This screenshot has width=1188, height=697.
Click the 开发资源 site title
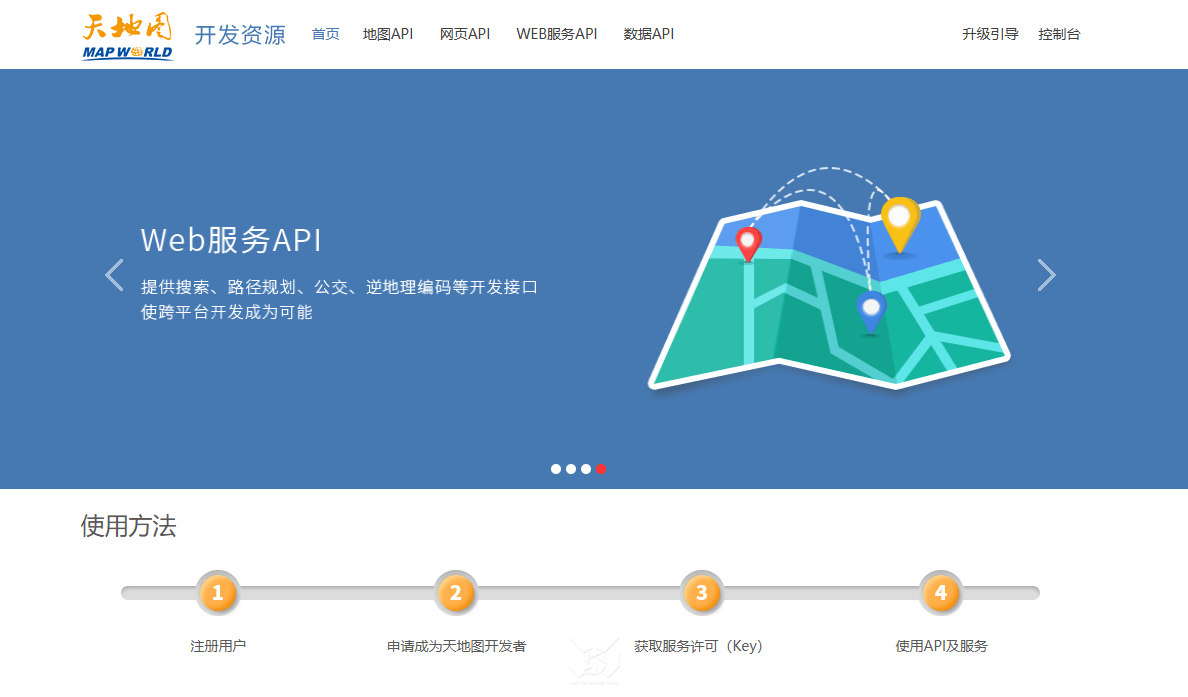click(x=240, y=35)
